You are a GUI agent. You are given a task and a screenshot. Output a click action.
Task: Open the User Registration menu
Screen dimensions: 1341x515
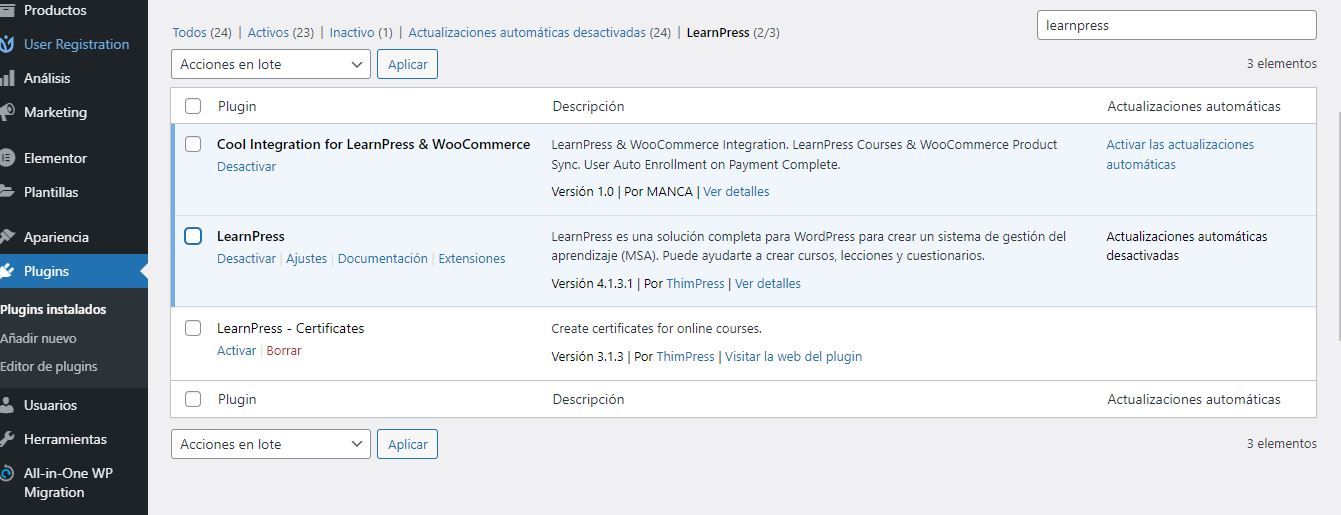click(76, 44)
